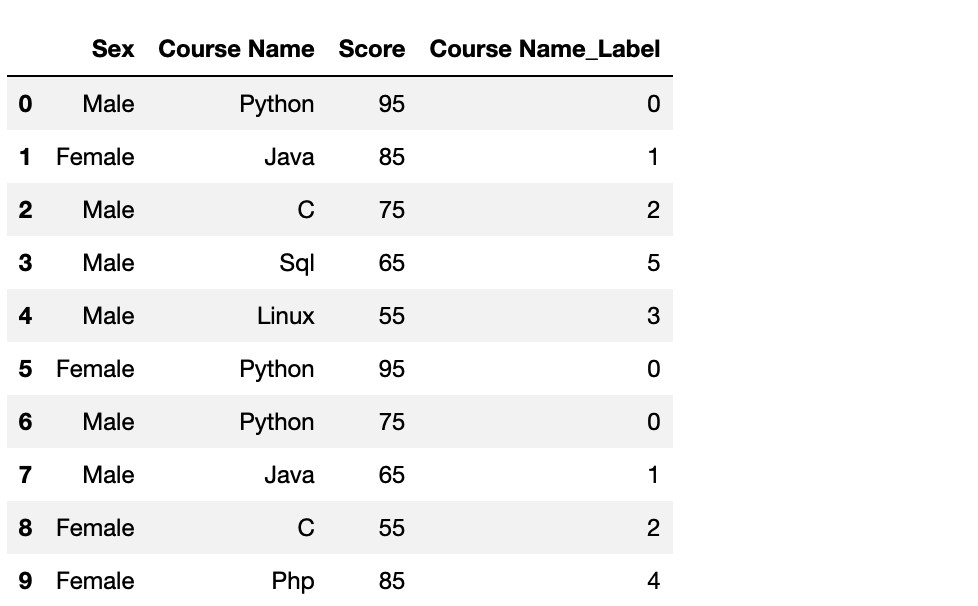Click row index 3
This screenshot has height=606, width=978.
[x=25, y=263]
